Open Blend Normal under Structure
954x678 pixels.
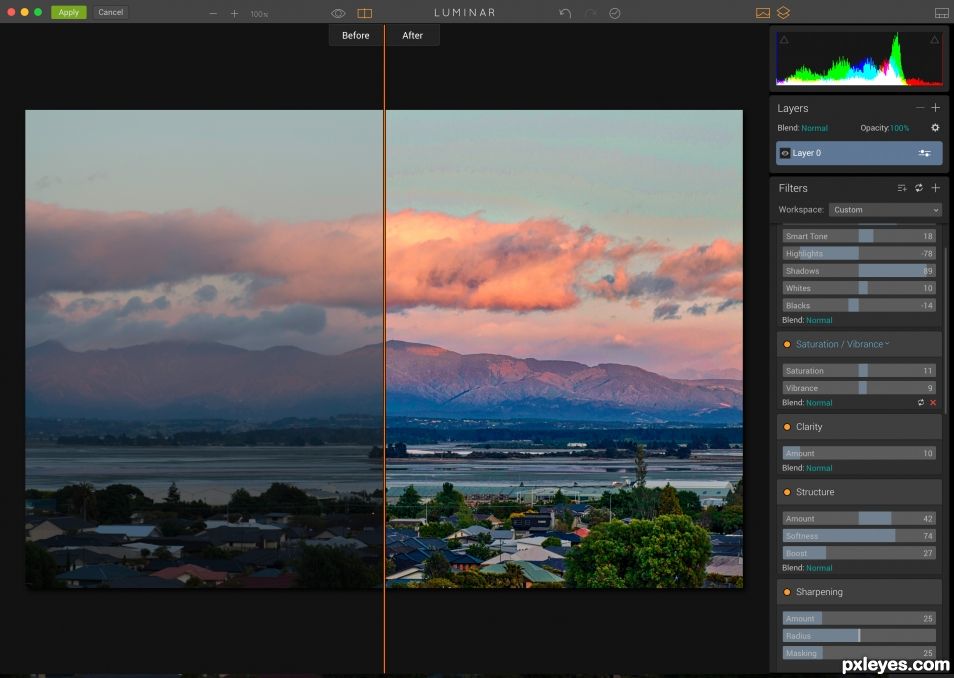pyautogui.click(x=819, y=568)
